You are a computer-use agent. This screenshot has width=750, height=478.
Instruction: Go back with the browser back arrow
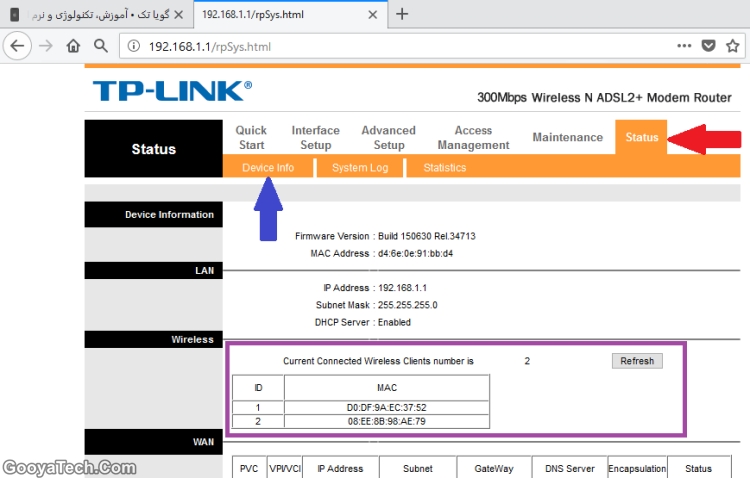coord(17,46)
